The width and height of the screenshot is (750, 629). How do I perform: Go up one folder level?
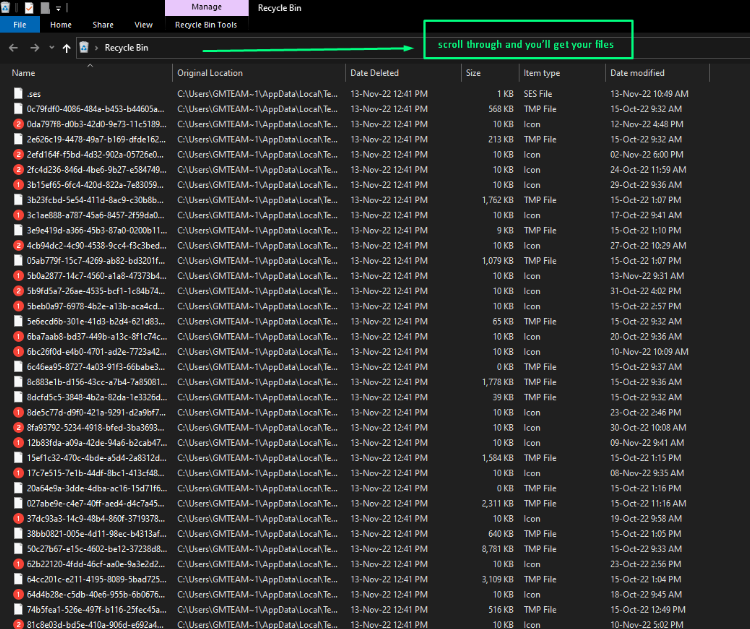[66, 48]
